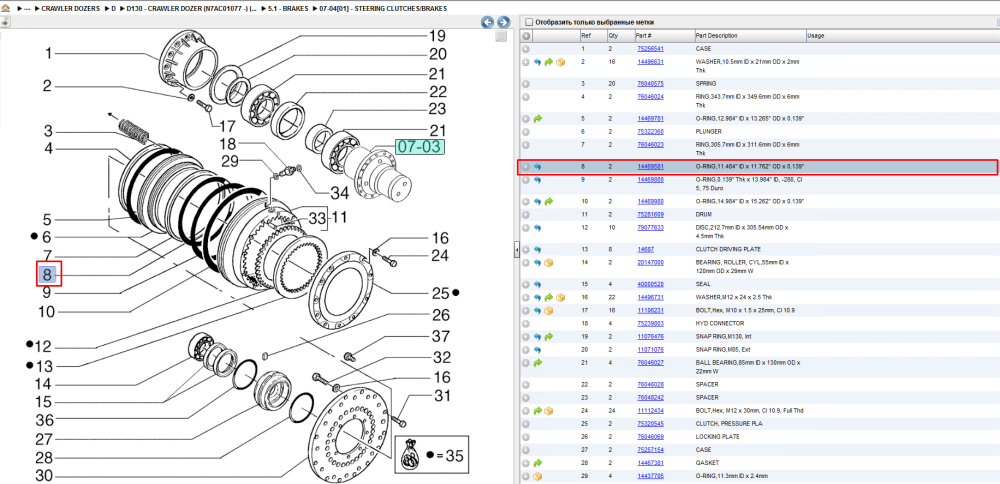
Task: Toggle select circle for SPRING row
Action: [x=526, y=84]
